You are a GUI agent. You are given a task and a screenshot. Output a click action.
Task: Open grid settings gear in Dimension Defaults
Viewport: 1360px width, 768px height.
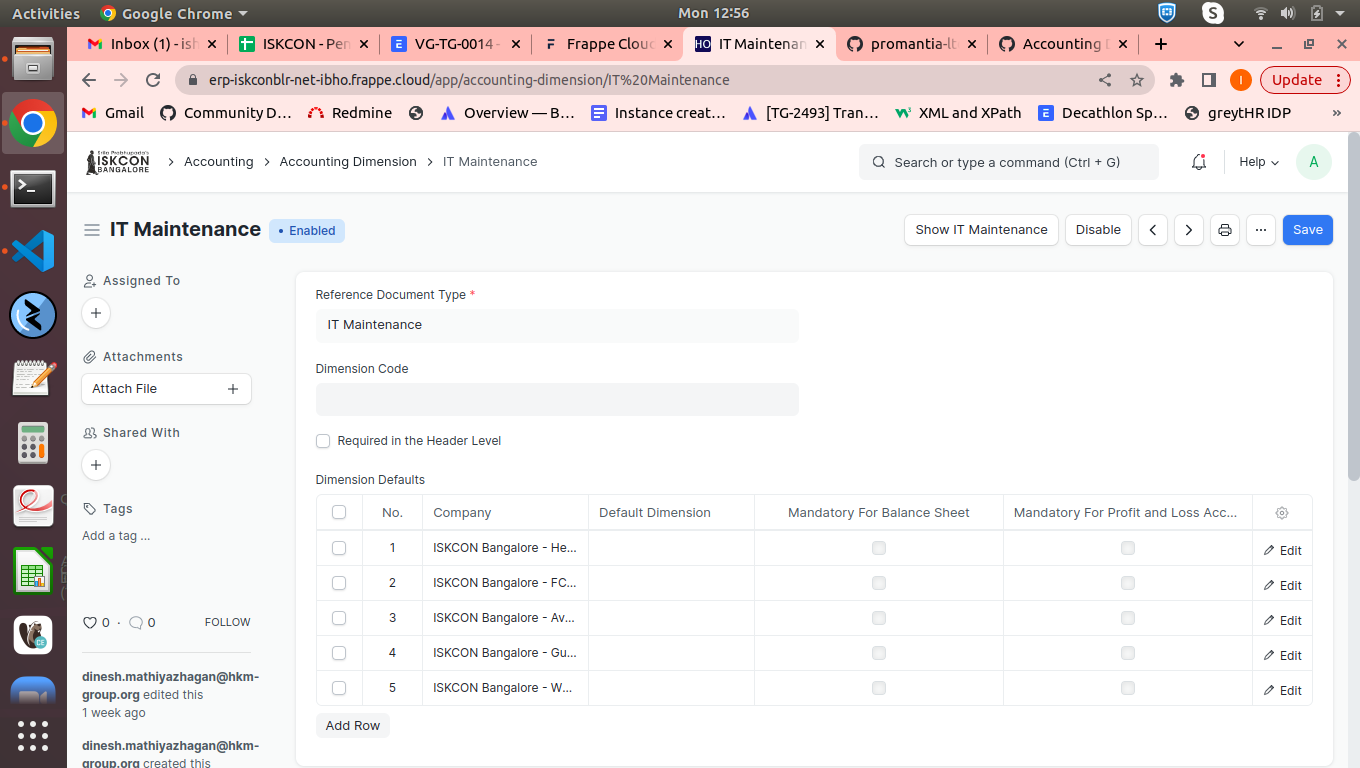(1282, 512)
